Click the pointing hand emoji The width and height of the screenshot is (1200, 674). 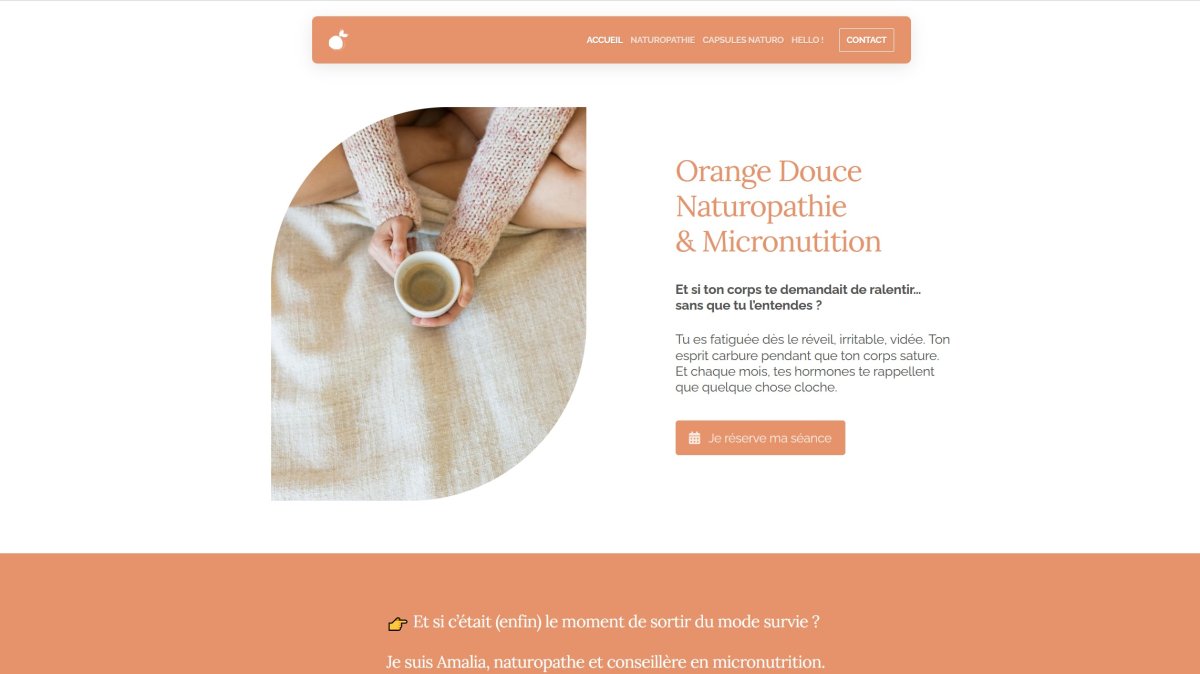[397, 623]
